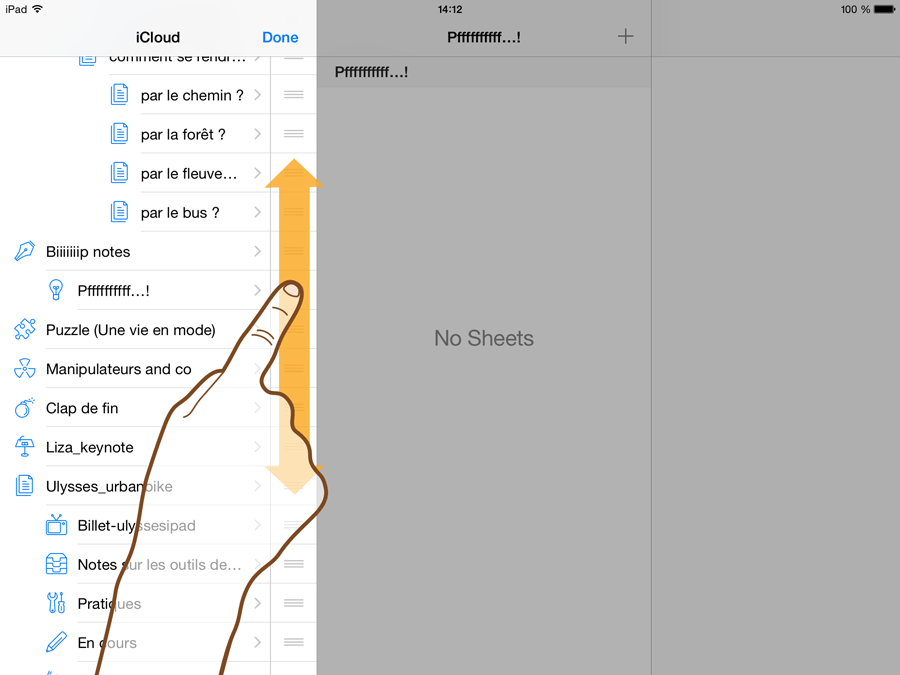900x675 pixels.
Task: Tap the reorder handle of En cours
Action: 293,642
